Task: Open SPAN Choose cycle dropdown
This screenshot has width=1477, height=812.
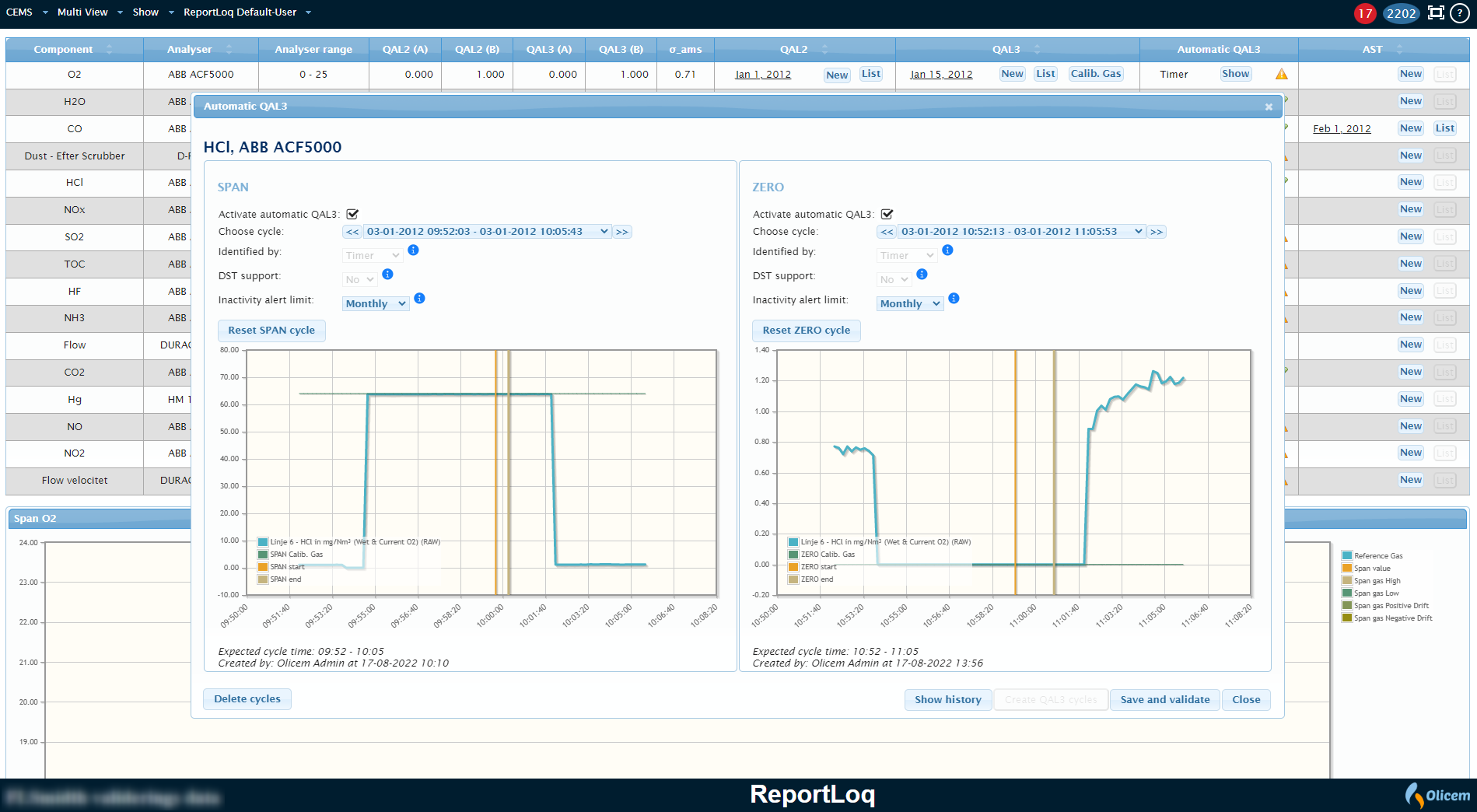Action: coord(487,232)
